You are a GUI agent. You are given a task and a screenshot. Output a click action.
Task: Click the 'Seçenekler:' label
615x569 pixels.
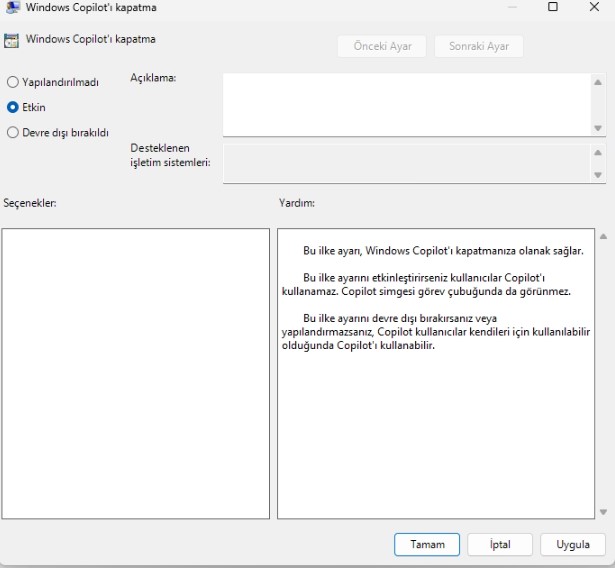tap(30, 203)
